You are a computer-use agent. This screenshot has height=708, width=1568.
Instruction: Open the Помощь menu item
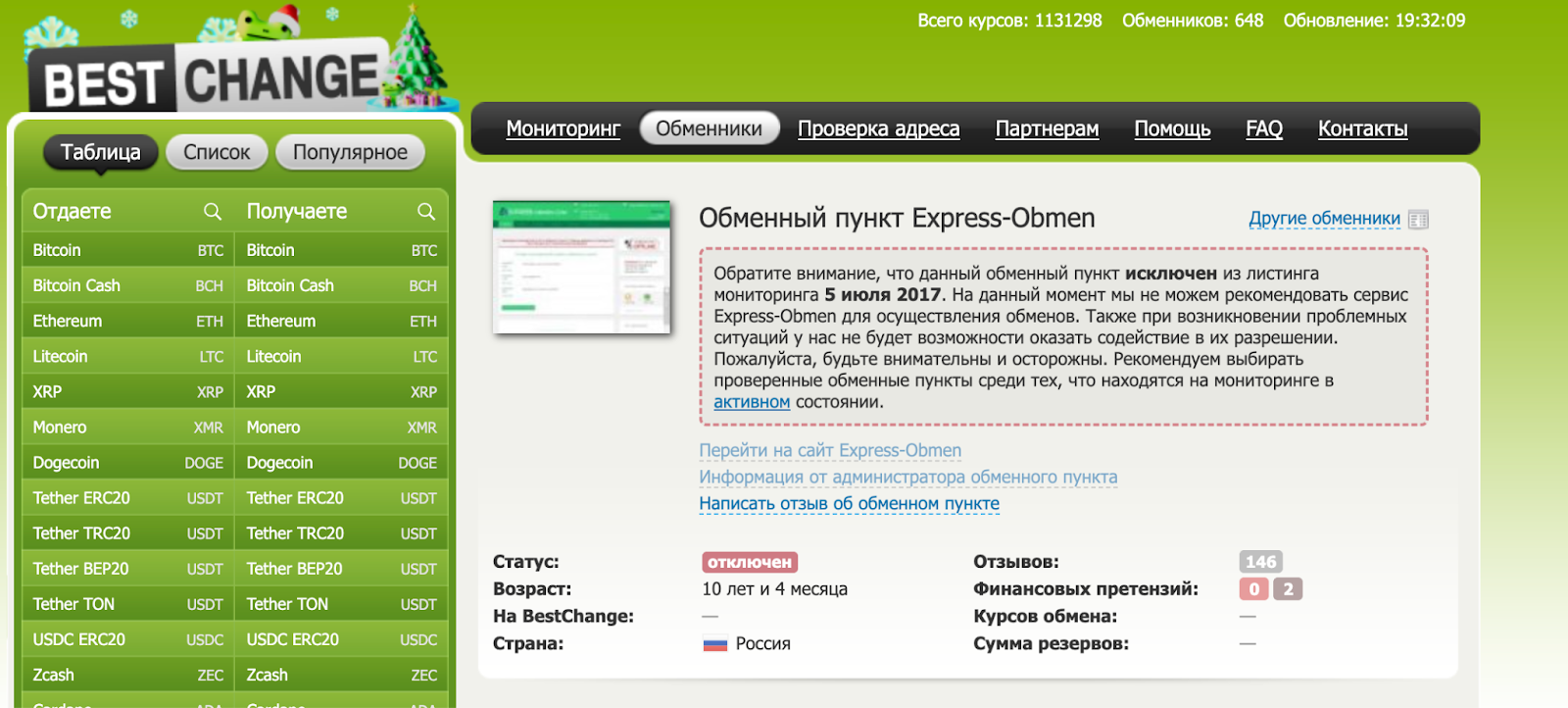pyautogui.click(x=1172, y=128)
